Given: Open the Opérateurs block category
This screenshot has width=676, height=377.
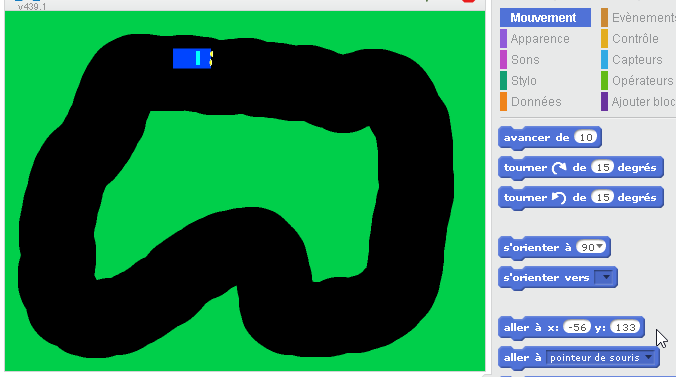Looking at the screenshot, I should point(642,81).
